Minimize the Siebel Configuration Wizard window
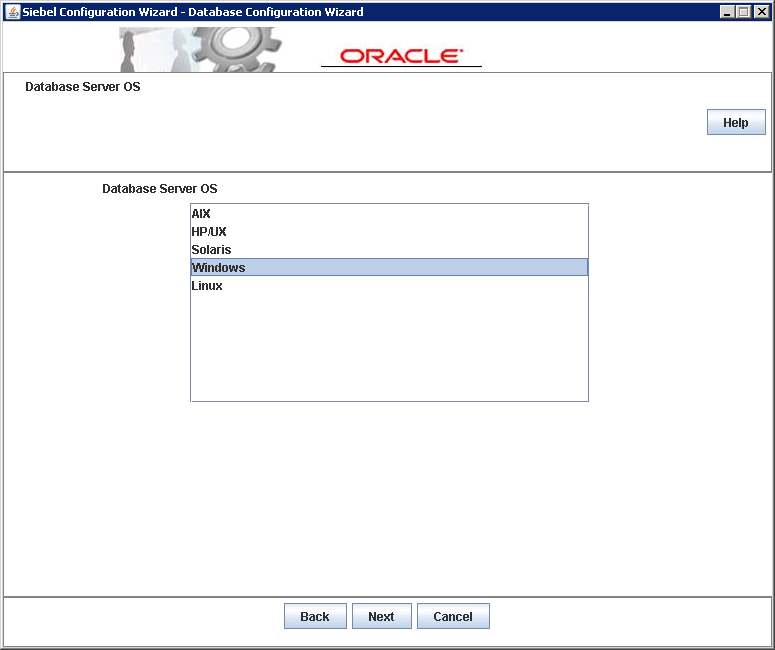This screenshot has height=650, width=775. tap(727, 12)
